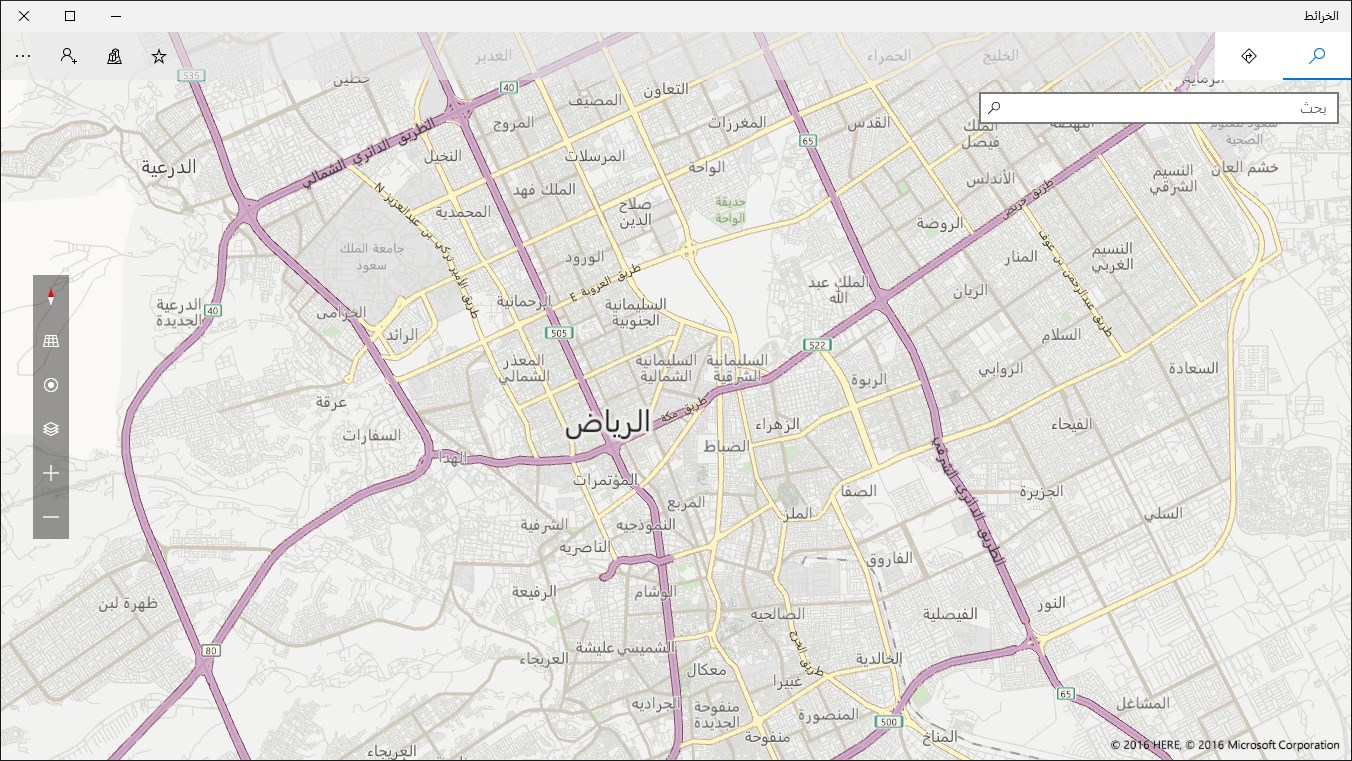Click route 505 shield marker
1352x761 pixels.
click(x=559, y=332)
